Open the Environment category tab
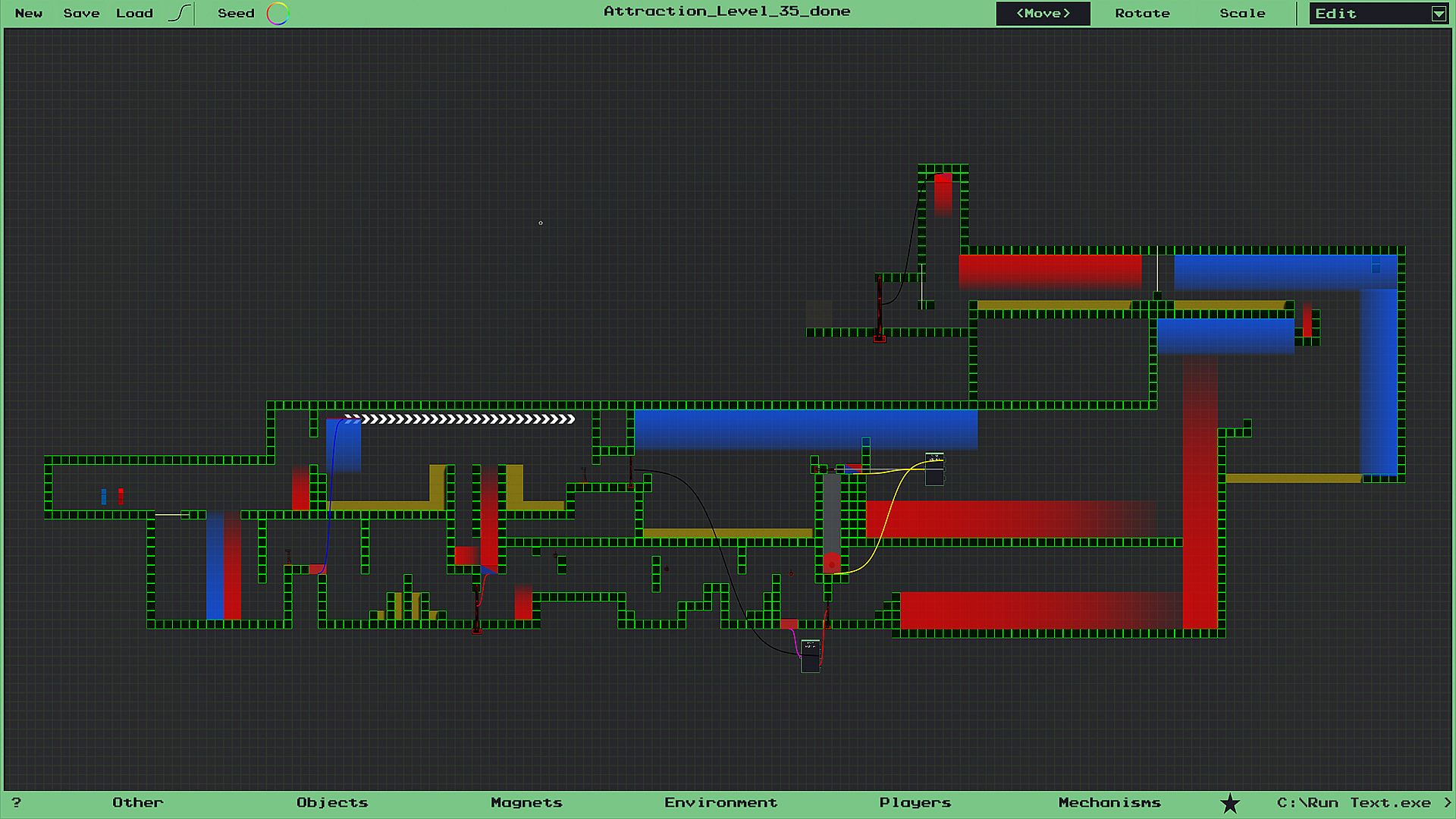 pyautogui.click(x=720, y=802)
